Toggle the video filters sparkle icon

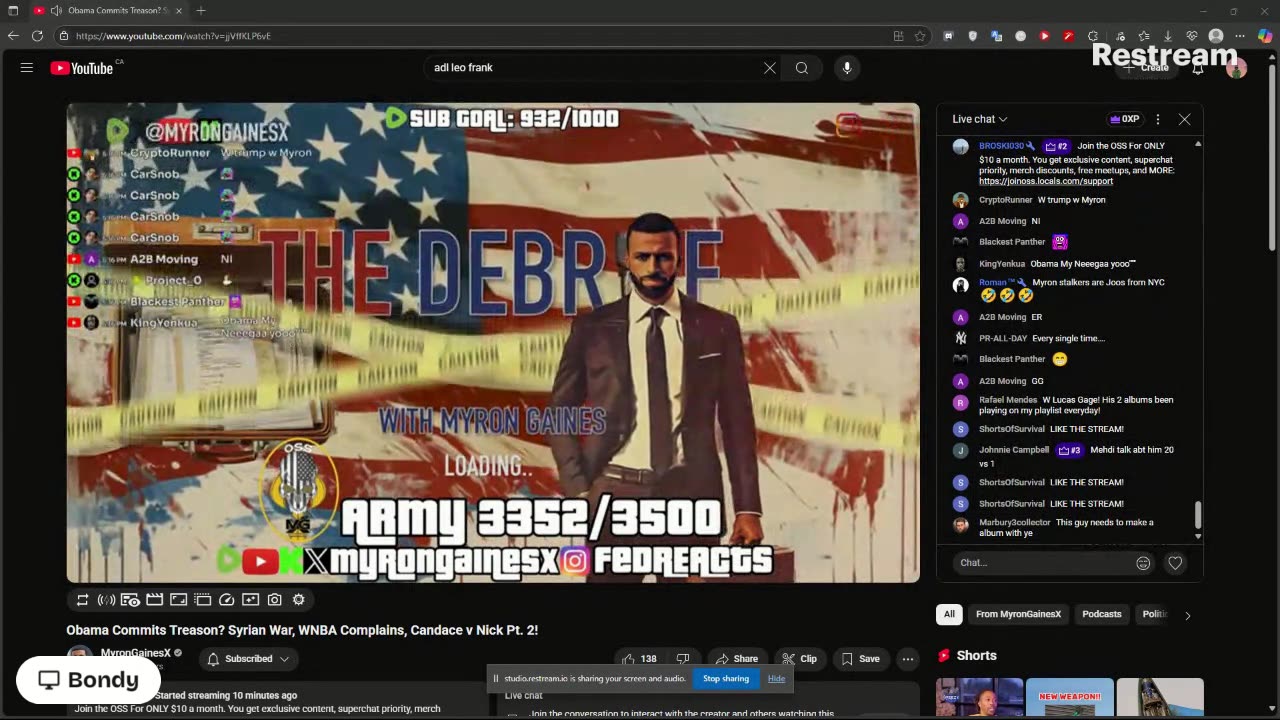[250, 600]
